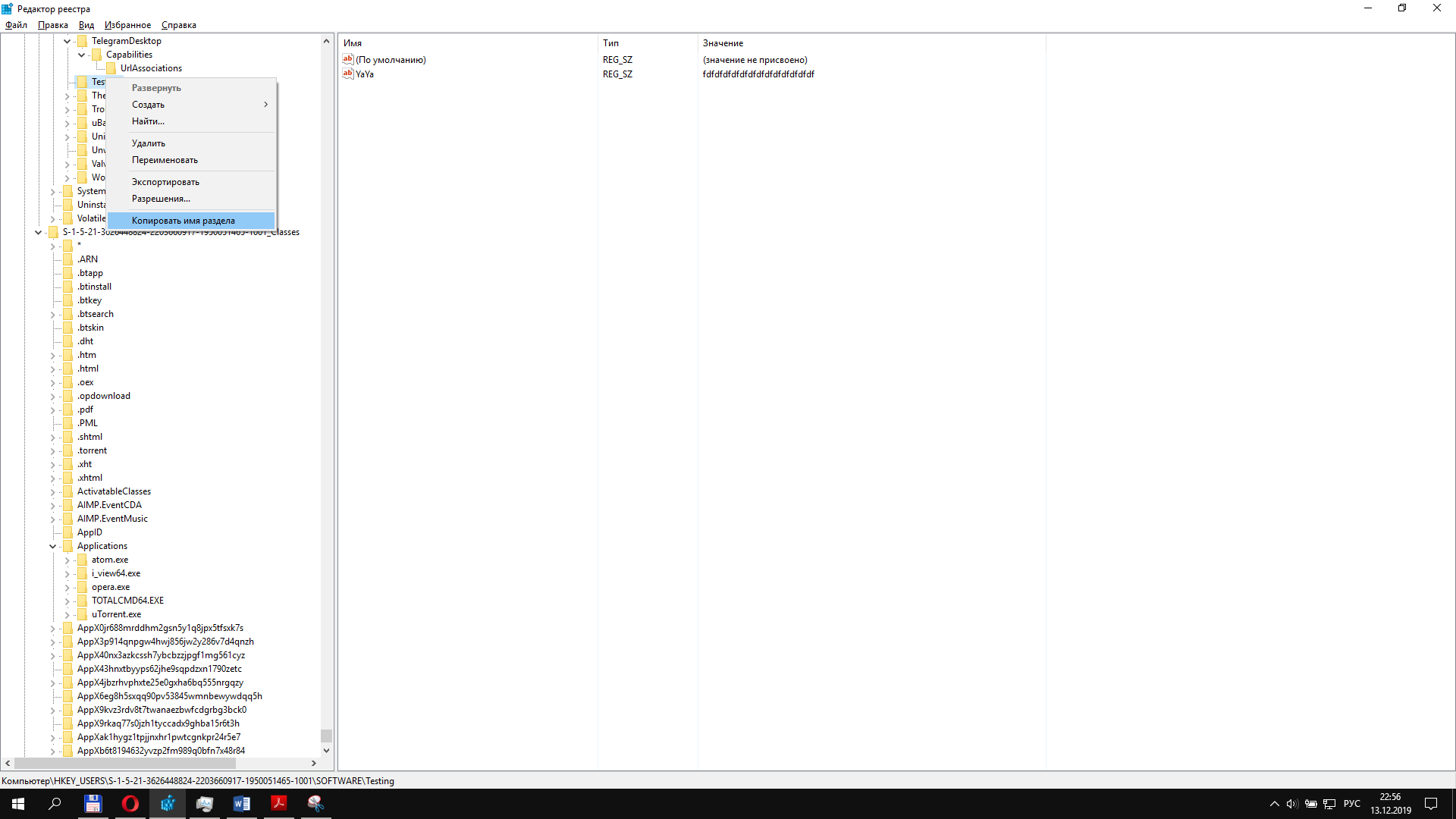Open the Справка menu
The image size is (1456, 819).
(179, 25)
